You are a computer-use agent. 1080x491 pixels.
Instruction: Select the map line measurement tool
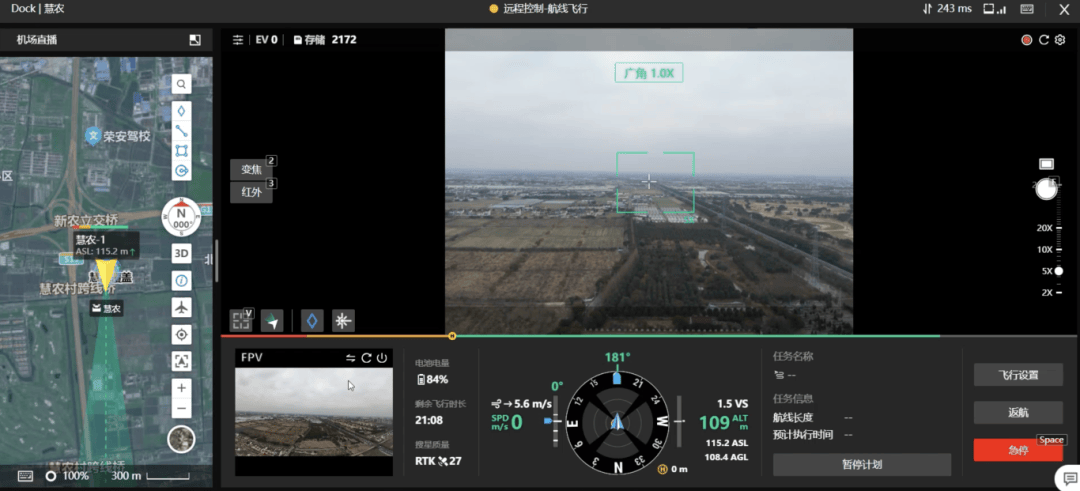tap(181, 130)
